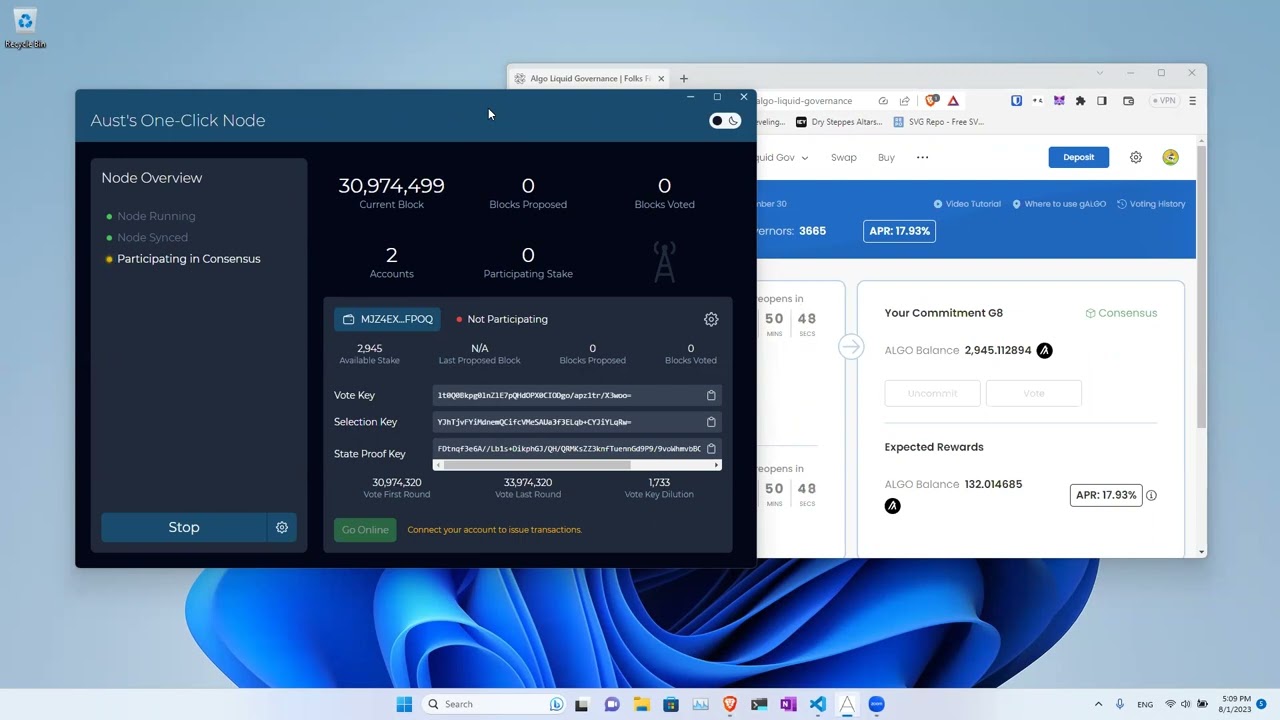Click the Node Running status item

[x=151, y=216]
